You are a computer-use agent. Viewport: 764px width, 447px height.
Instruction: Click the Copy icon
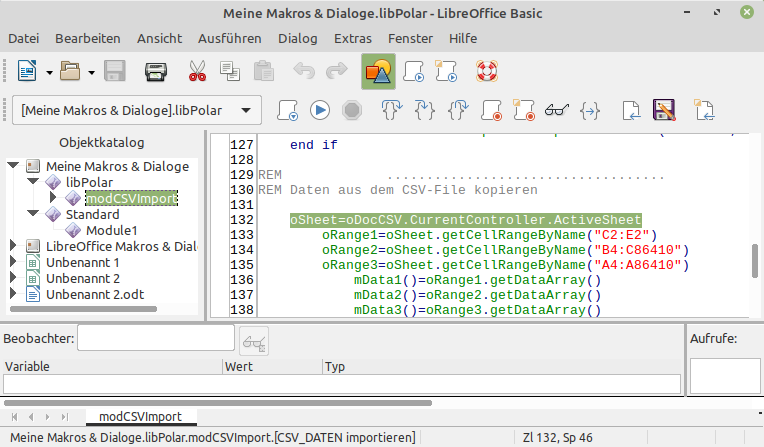pyautogui.click(x=229, y=72)
